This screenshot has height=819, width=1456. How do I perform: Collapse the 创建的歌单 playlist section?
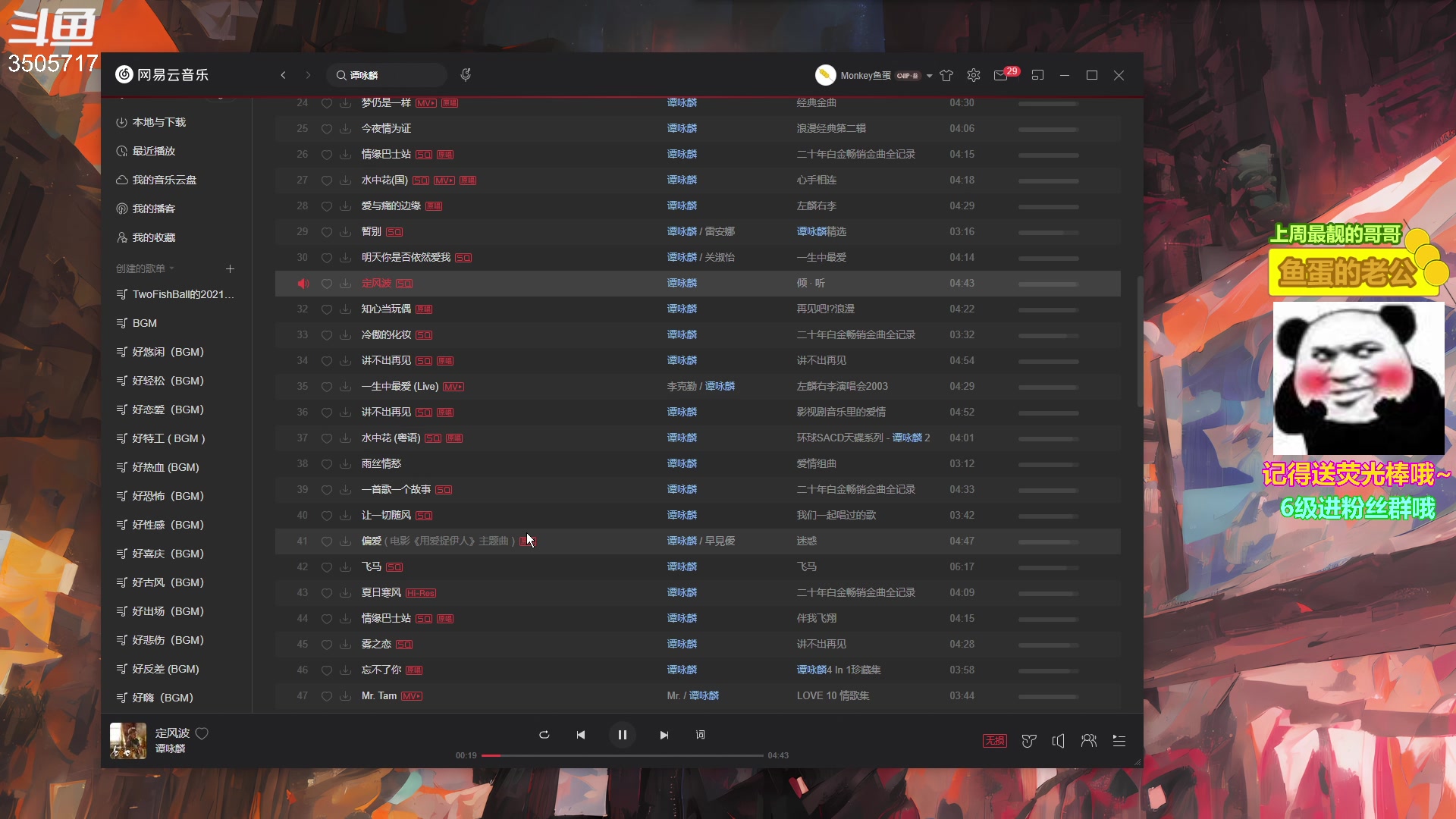point(173,268)
